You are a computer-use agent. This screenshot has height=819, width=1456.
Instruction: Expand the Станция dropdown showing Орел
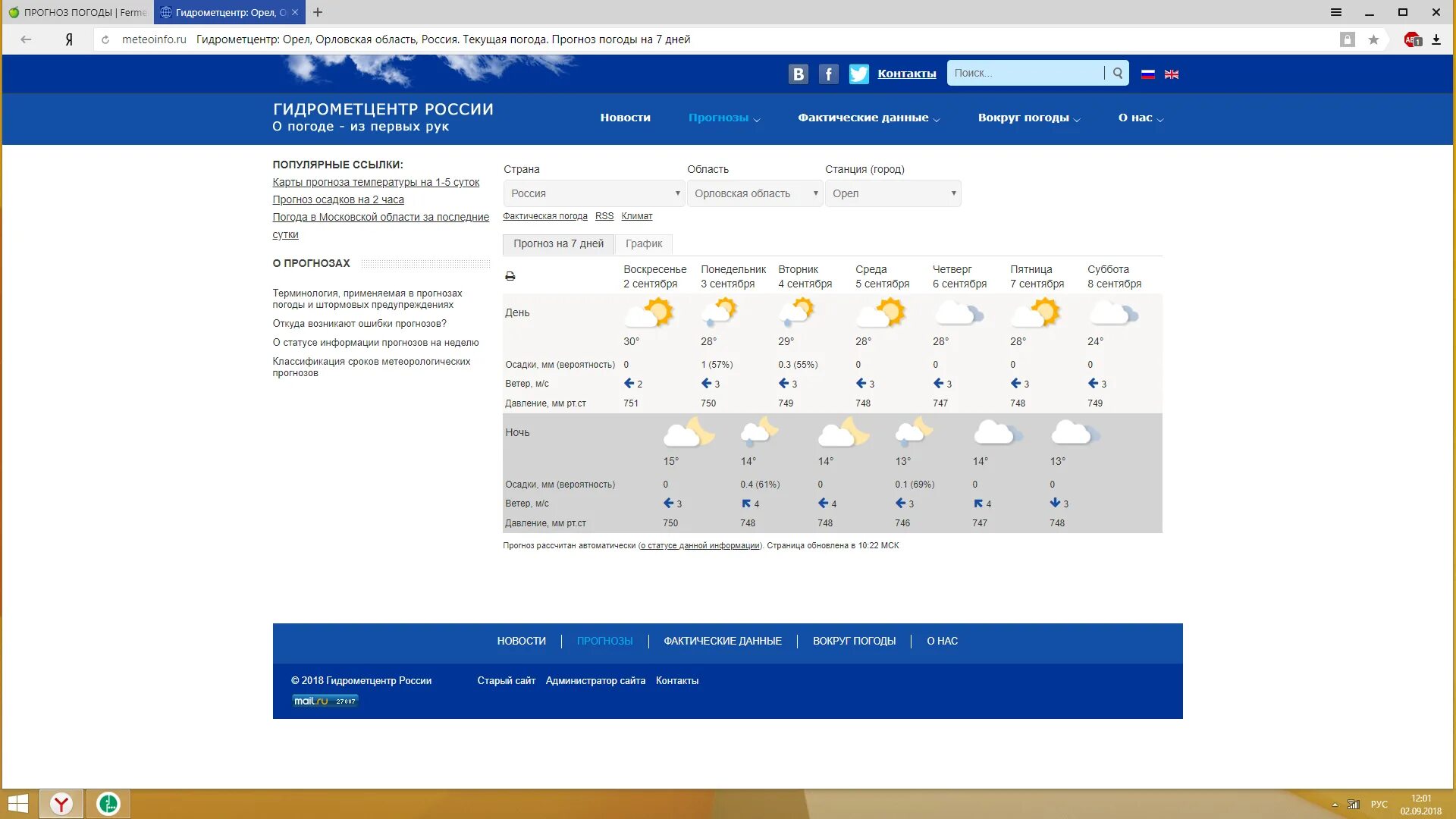pos(893,193)
